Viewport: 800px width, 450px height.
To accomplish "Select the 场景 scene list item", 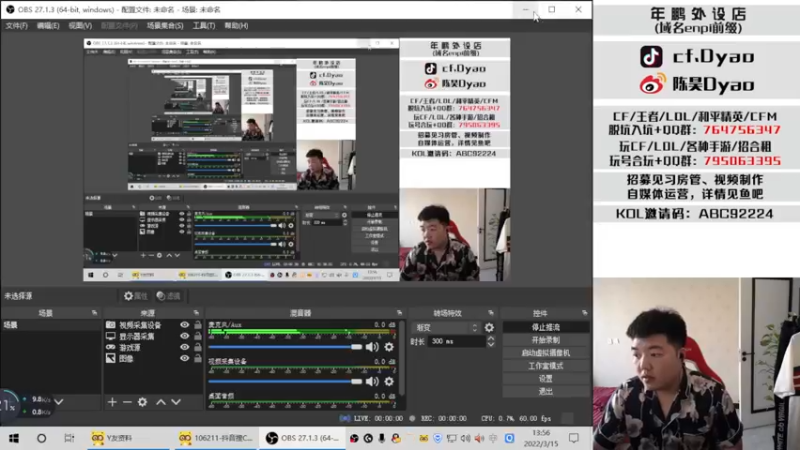I will coord(51,325).
